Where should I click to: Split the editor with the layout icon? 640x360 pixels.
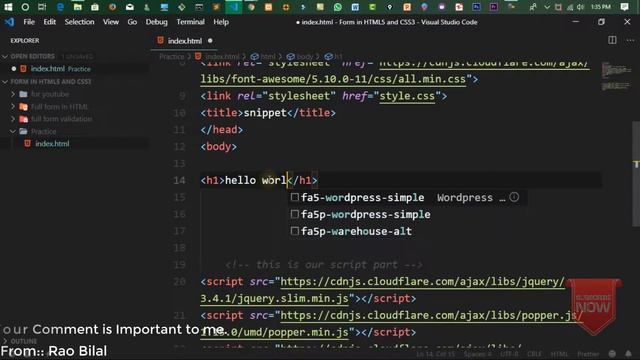pyautogui.click(x=612, y=40)
